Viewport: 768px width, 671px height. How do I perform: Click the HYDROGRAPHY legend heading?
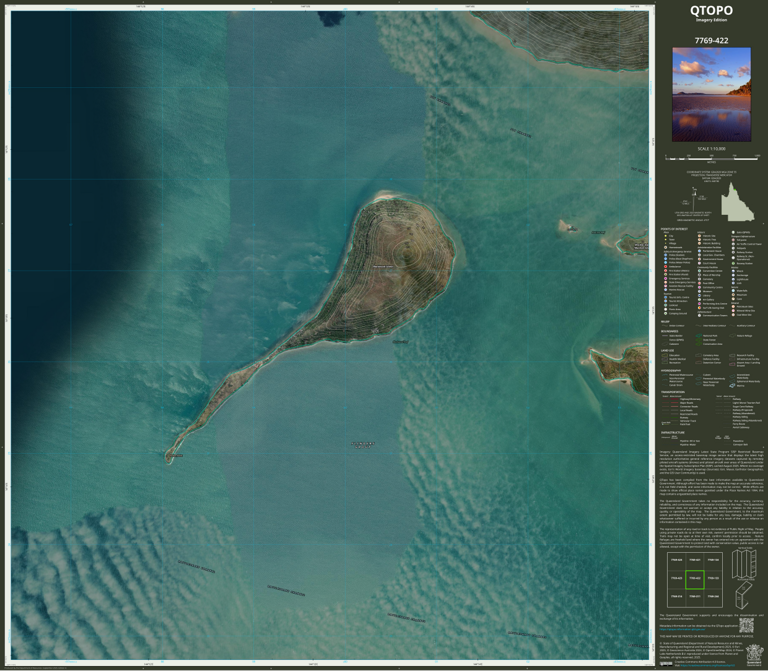[671, 371]
